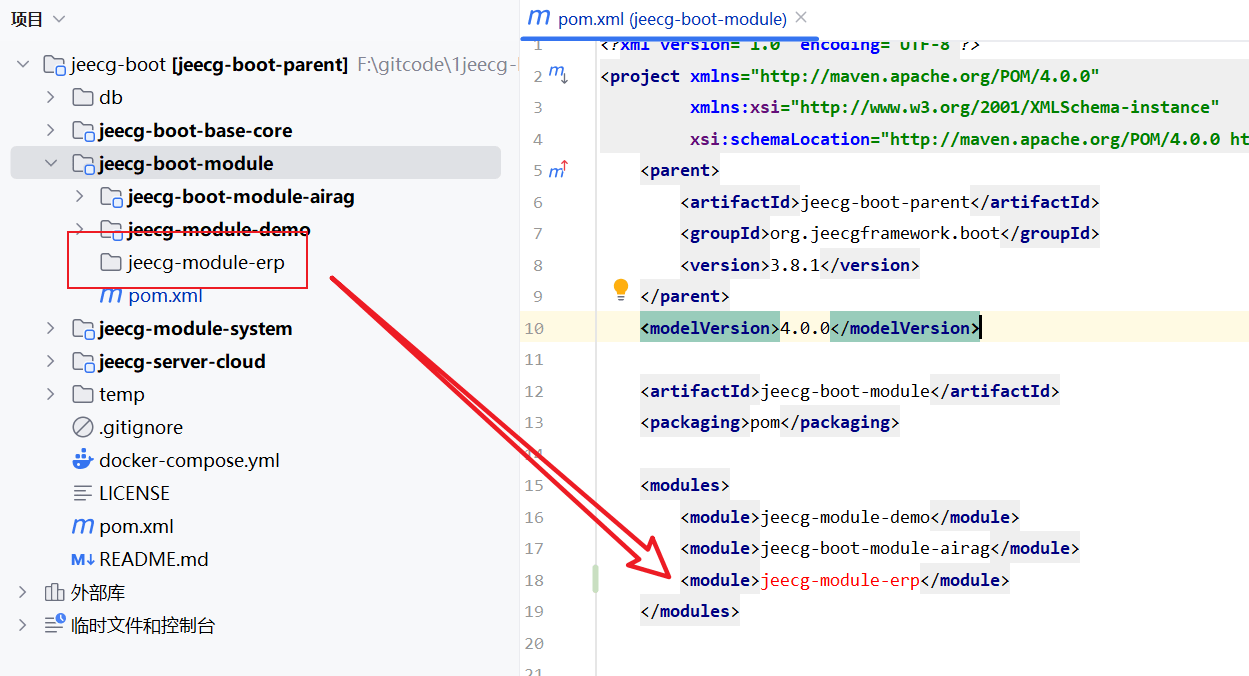The image size is (1249, 676).
Task: Click the README.md markdown file icon
Action: coord(82,560)
